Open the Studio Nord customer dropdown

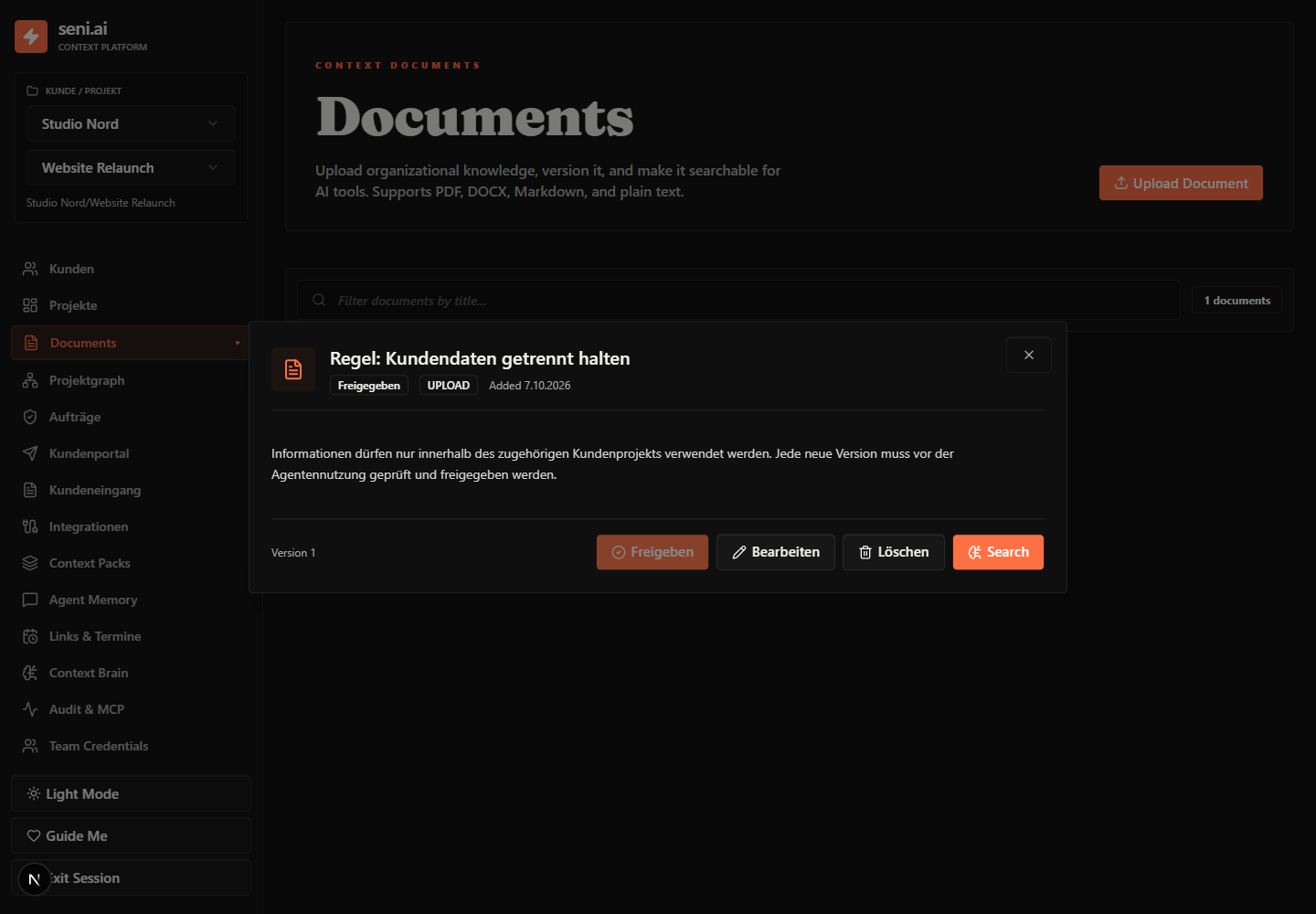131,123
